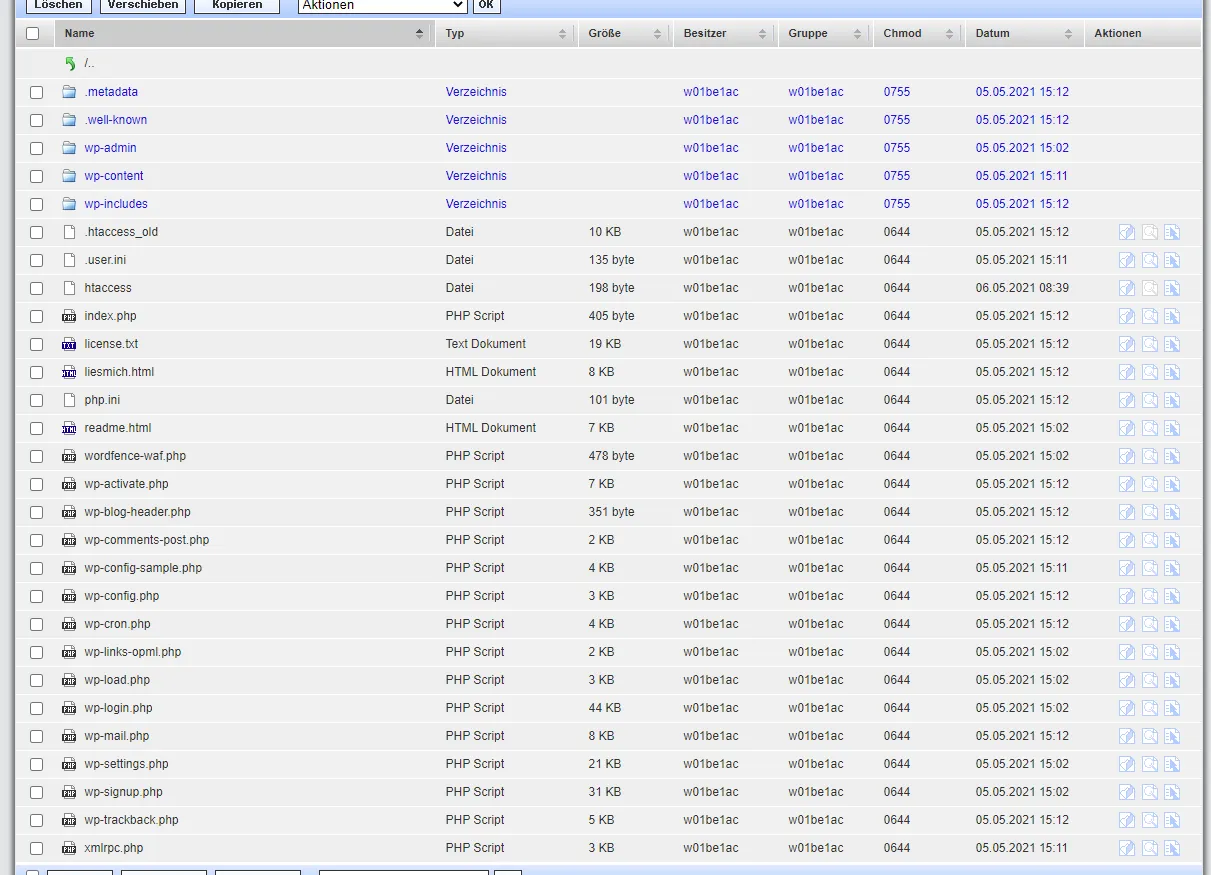Click the sort arrows in the Typ column
The height and width of the screenshot is (875, 1211).
coord(562,34)
